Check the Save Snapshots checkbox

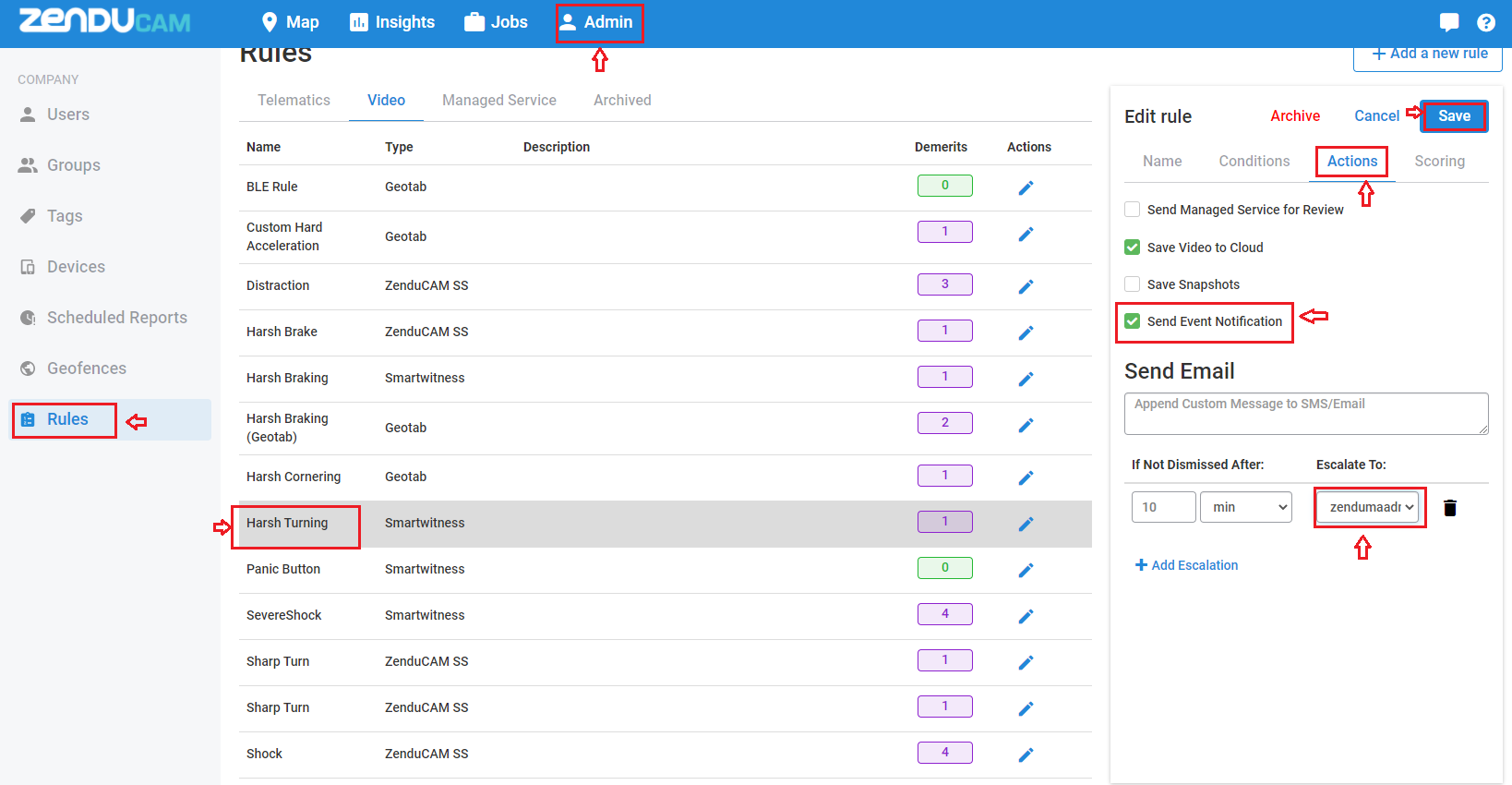pos(1133,284)
